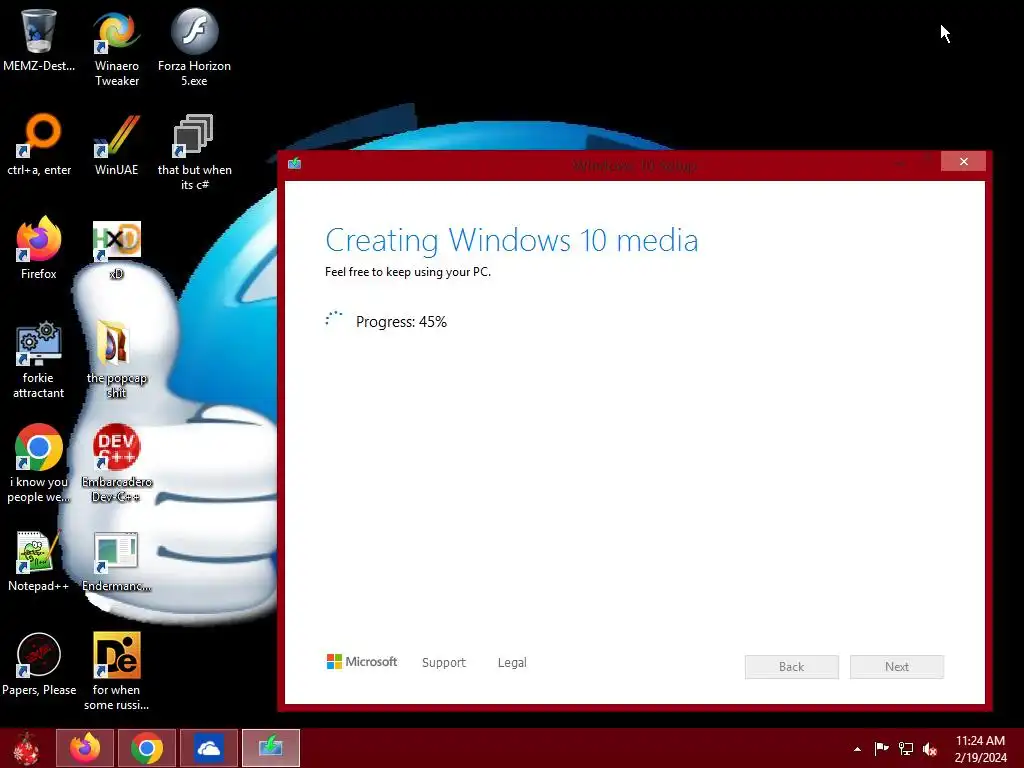The image size is (1024, 768).
Task: Activate Windows 10 Setup taskbar button
Action: [x=271, y=748]
